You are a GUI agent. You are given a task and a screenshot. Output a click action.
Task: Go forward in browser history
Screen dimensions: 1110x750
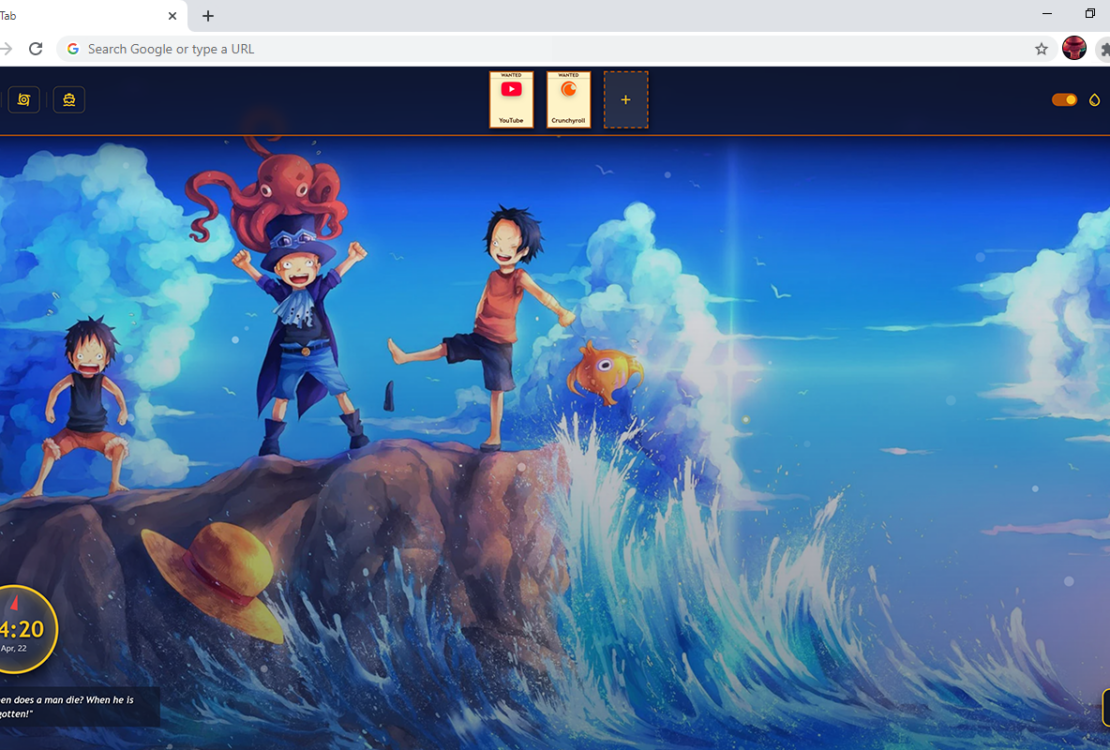[7, 49]
